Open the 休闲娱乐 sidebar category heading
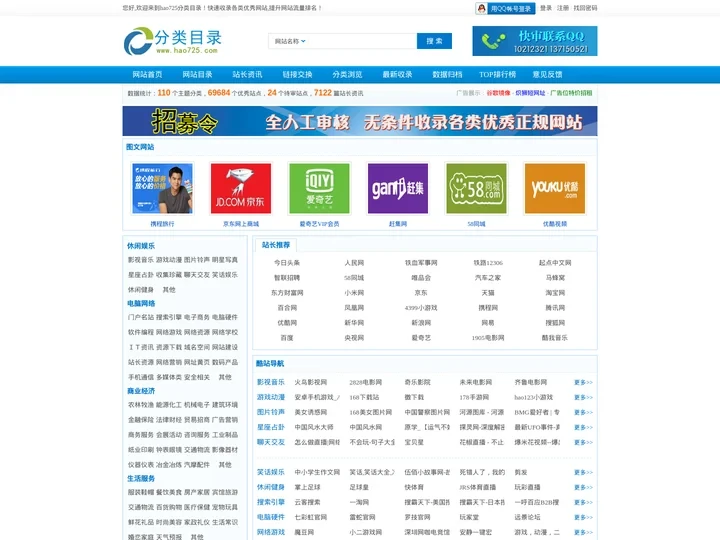This screenshot has width=720, height=540. click(141, 246)
